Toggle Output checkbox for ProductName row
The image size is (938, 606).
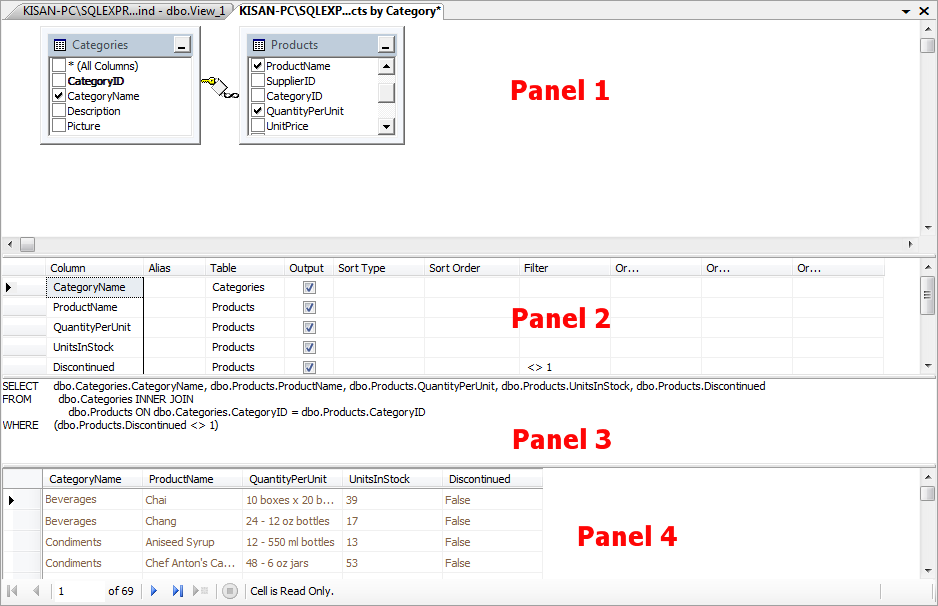(x=309, y=307)
